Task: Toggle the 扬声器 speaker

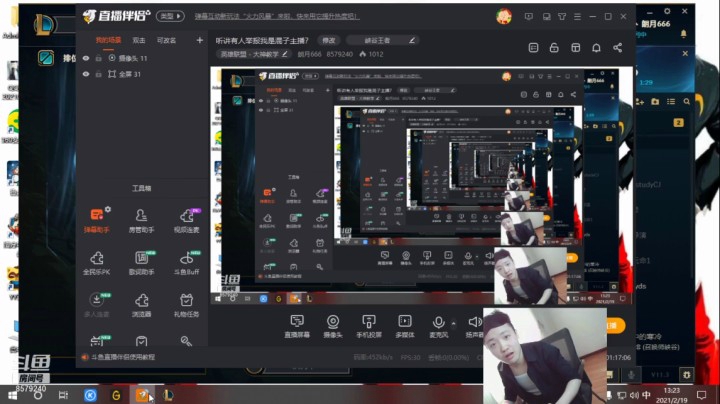Action: 474,326
